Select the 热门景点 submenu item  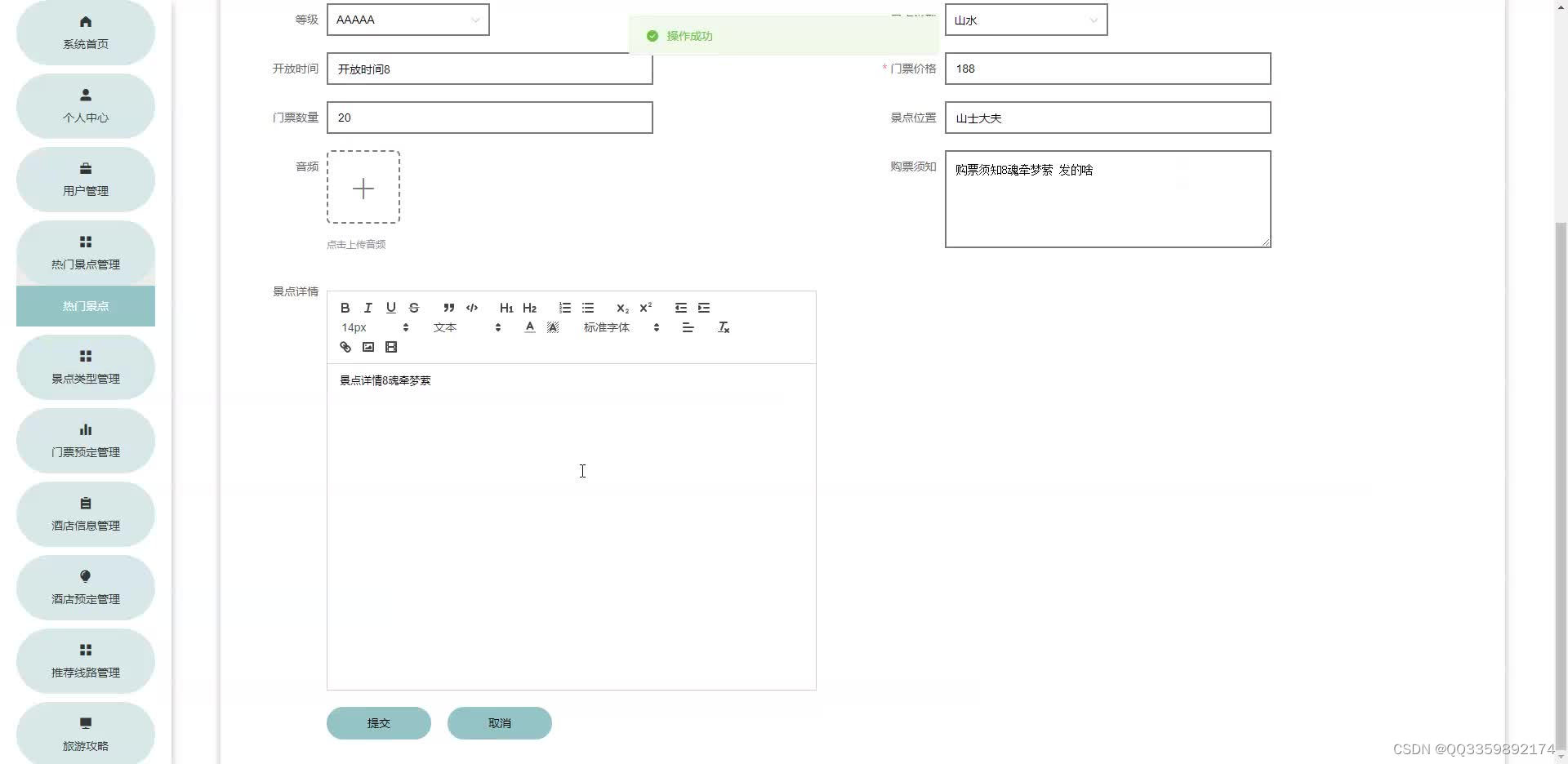point(86,306)
